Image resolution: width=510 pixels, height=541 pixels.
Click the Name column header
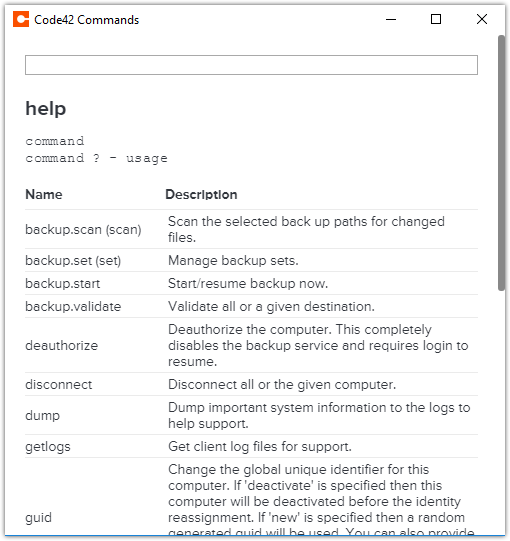pos(44,195)
